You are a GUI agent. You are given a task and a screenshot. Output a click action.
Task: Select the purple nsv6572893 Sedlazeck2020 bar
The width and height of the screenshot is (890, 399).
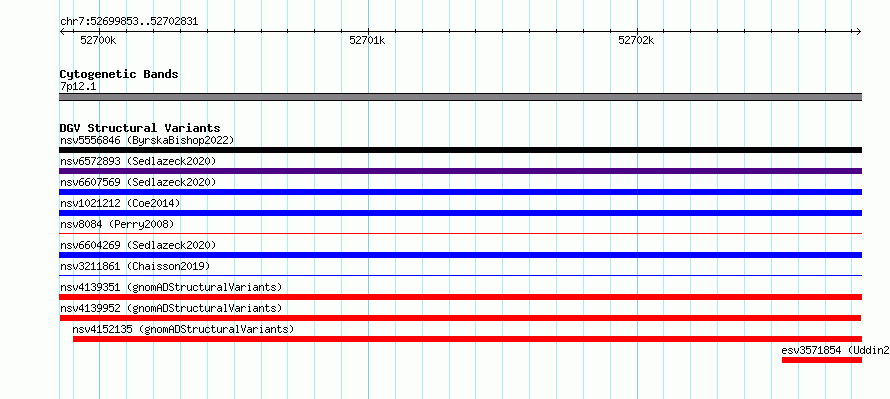(x=460, y=171)
